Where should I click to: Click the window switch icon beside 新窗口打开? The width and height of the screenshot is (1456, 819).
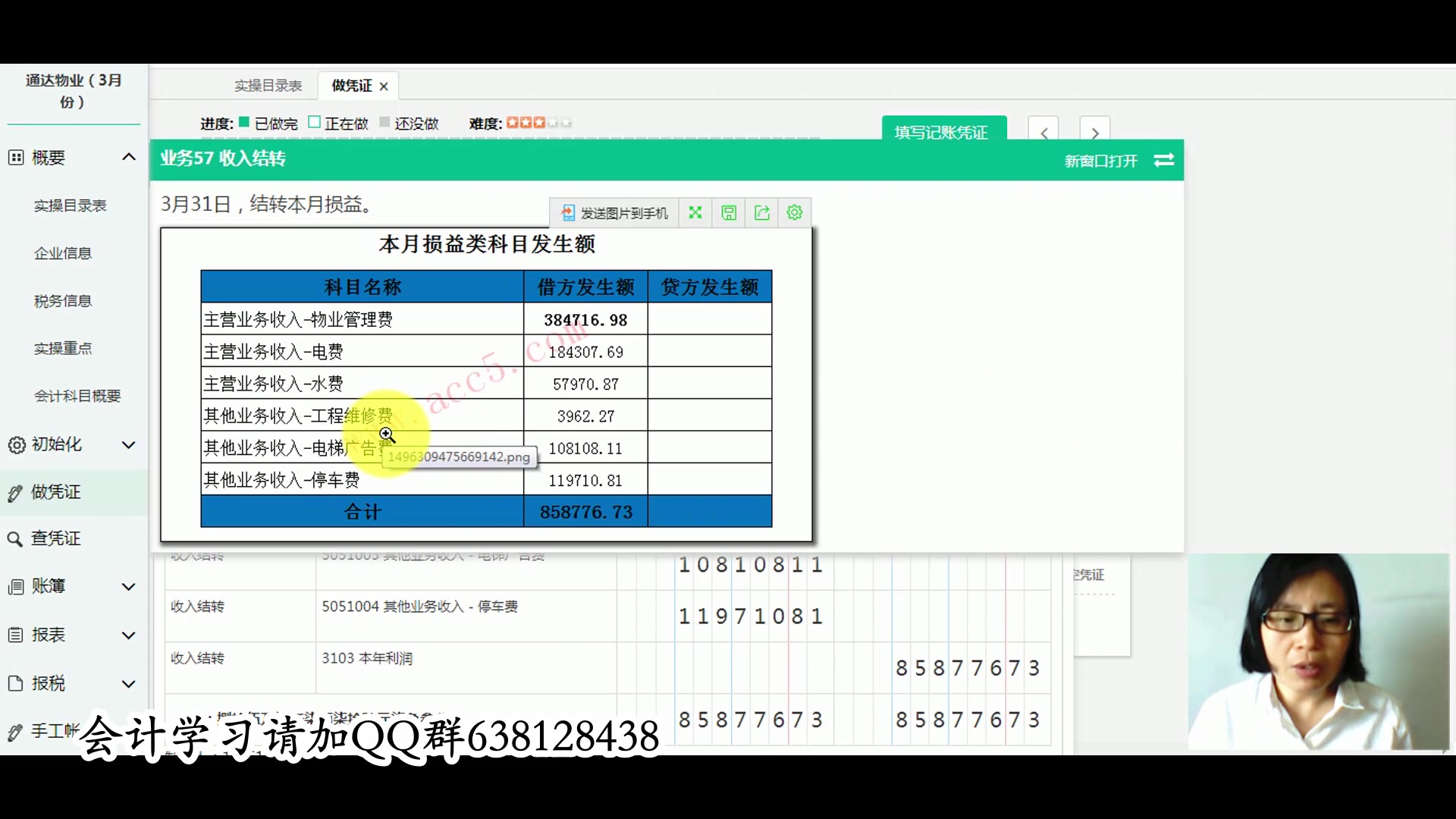[1164, 160]
